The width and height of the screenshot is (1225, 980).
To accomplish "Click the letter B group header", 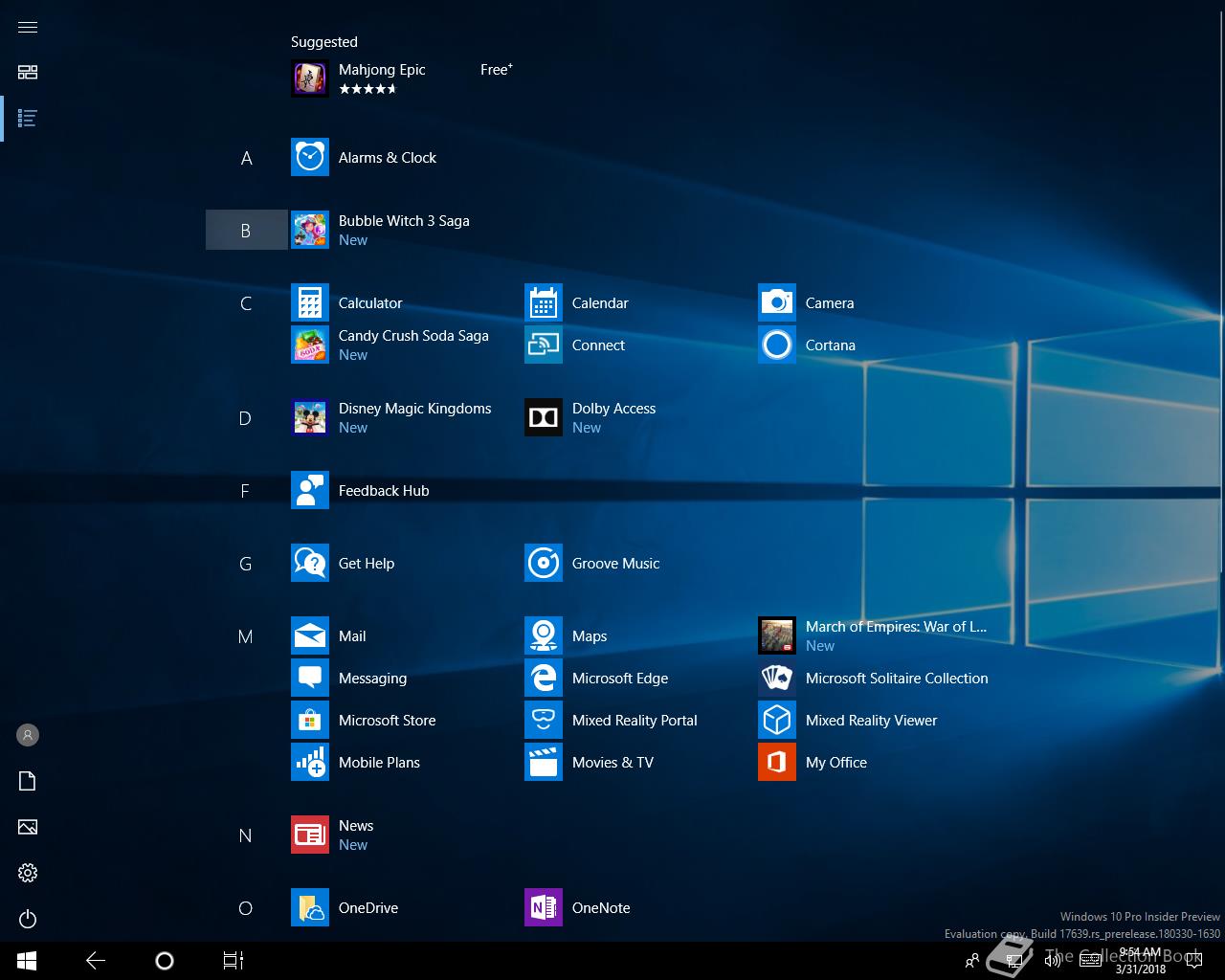I will coord(246,230).
